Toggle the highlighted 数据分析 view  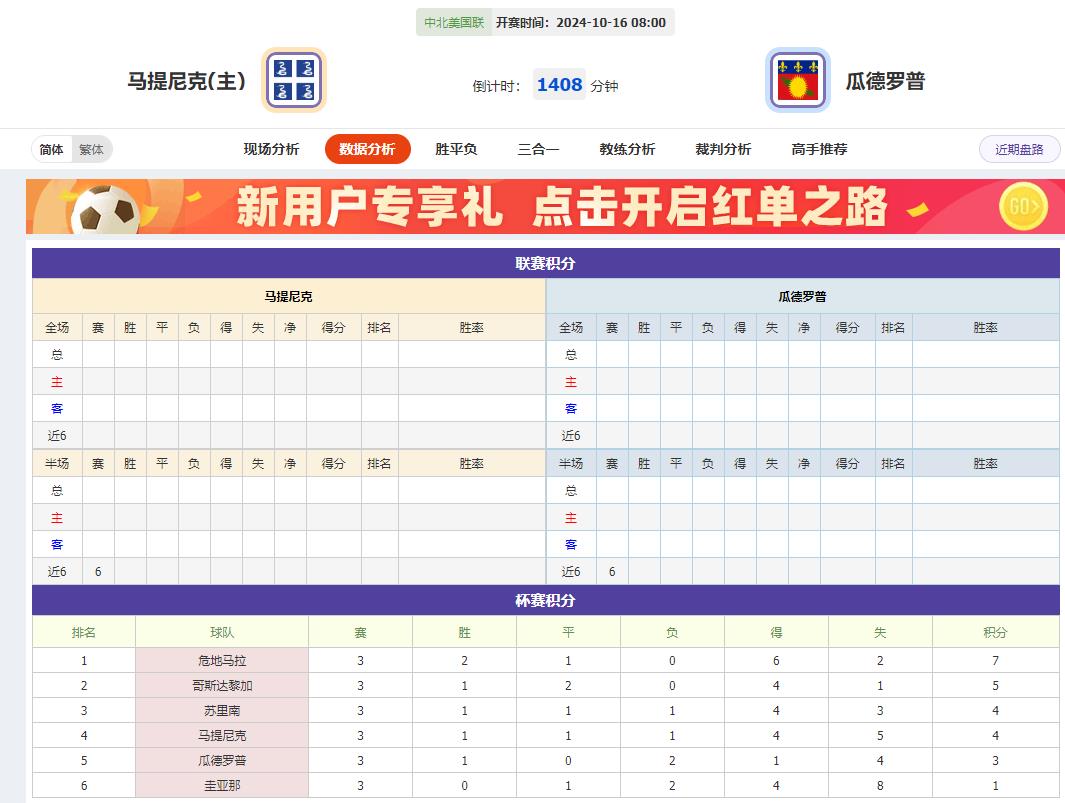[368, 148]
